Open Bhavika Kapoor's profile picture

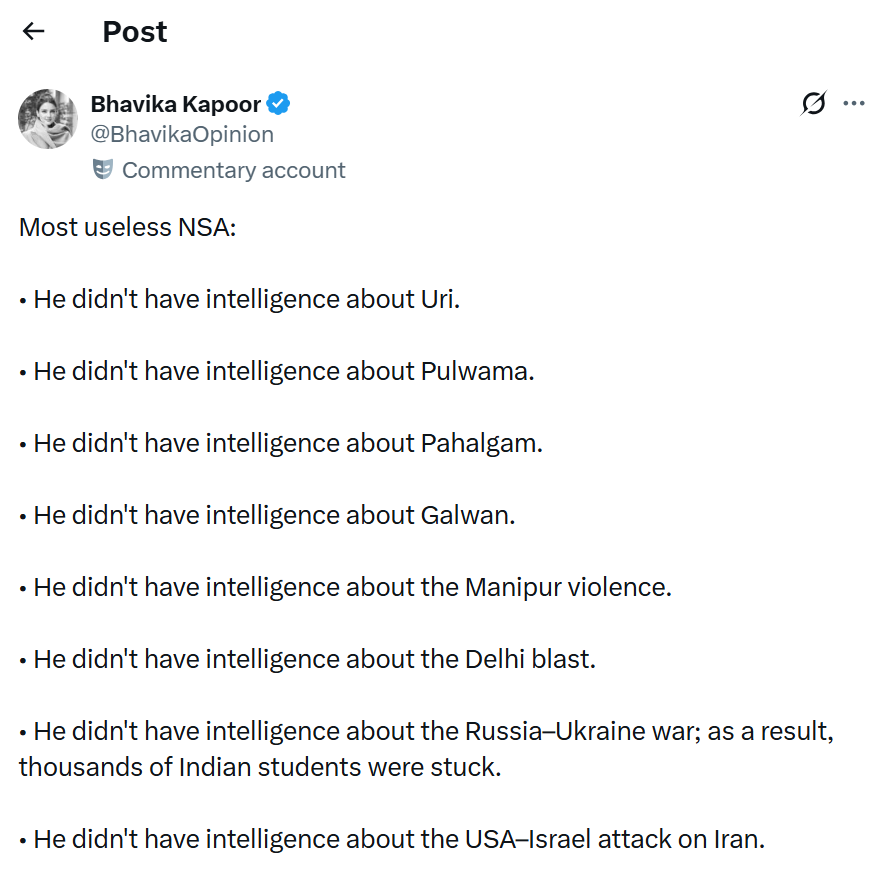coord(48,119)
